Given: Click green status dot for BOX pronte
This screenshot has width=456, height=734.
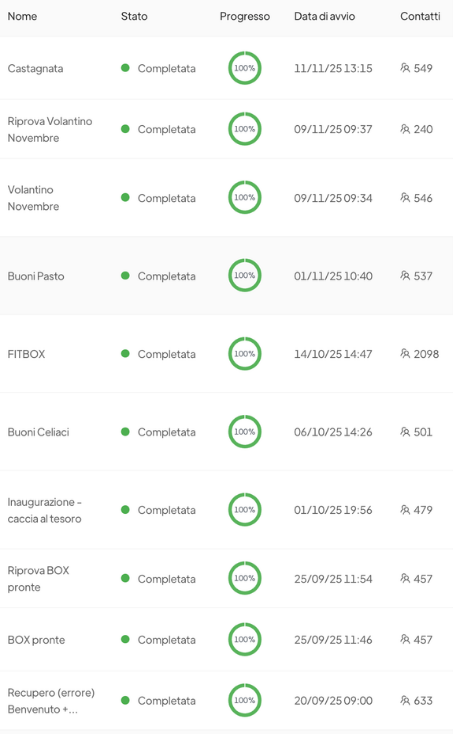Looking at the screenshot, I should [125, 639].
